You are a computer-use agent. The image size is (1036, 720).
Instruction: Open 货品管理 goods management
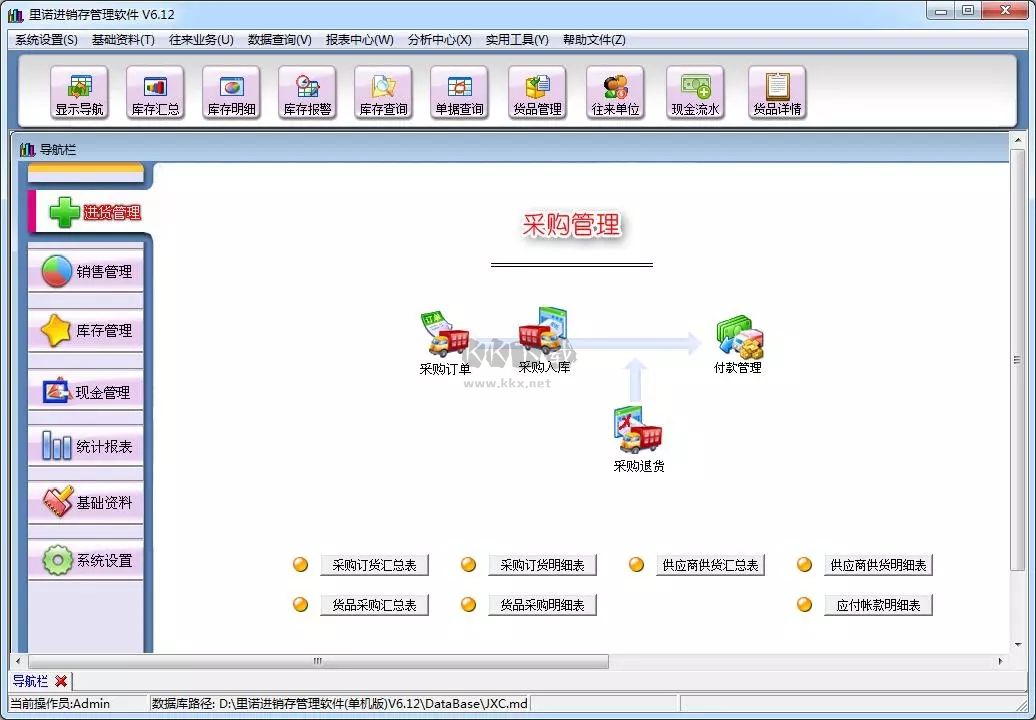tap(537, 92)
